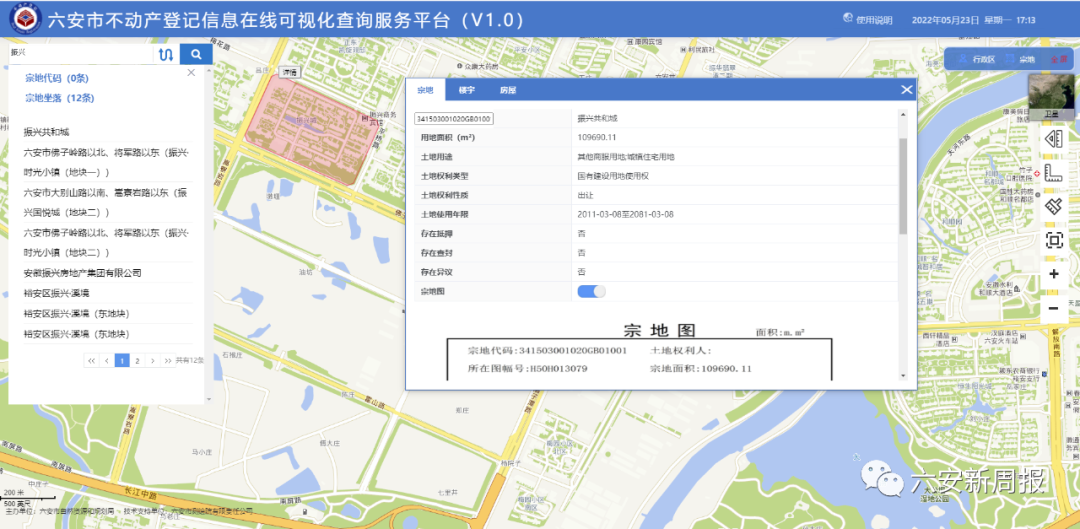Screen dimensions: 1080x529
Task: Switch to the 楼宇 tab
Action: point(466,90)
